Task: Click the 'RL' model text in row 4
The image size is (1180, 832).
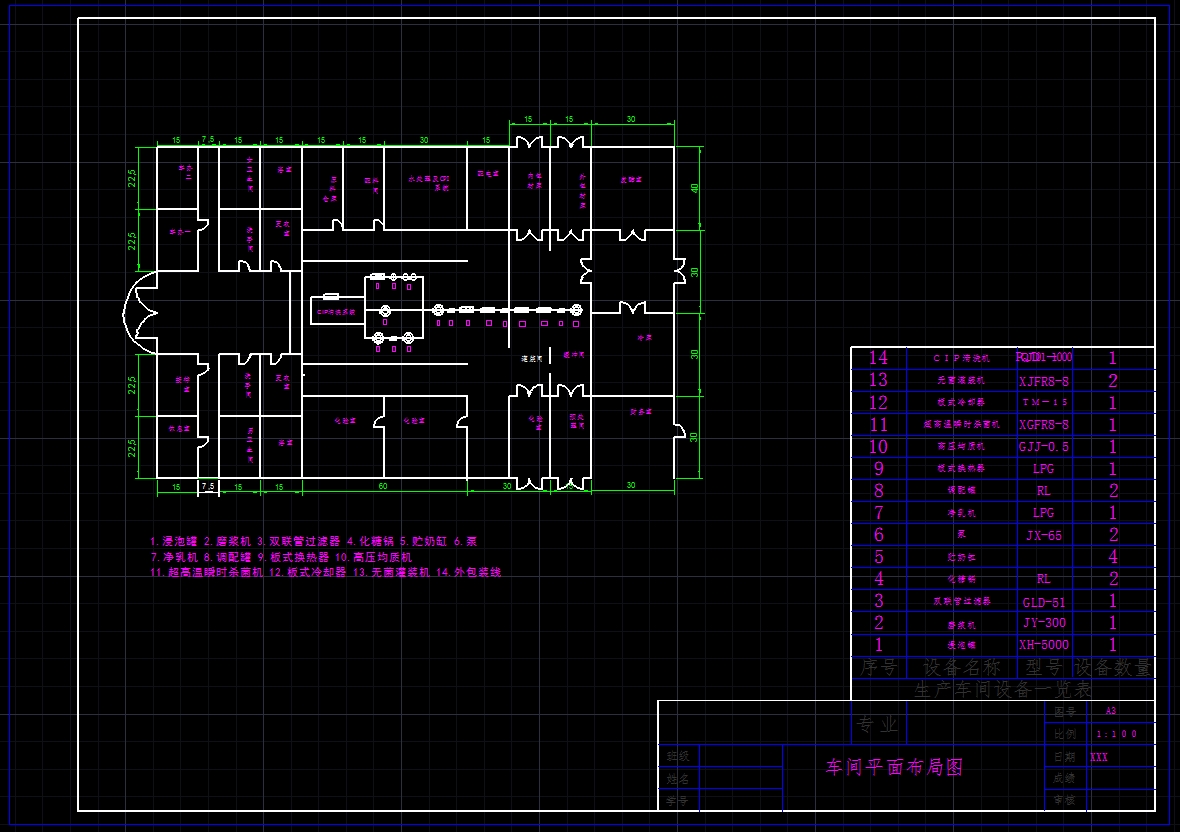Action: (1044, 579)
